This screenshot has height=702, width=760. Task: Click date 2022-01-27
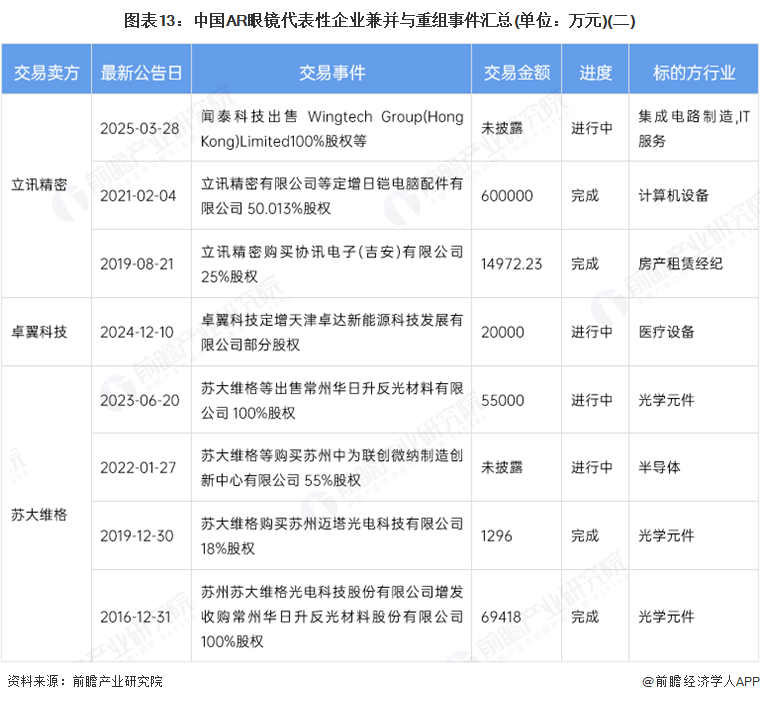(138, 468)
